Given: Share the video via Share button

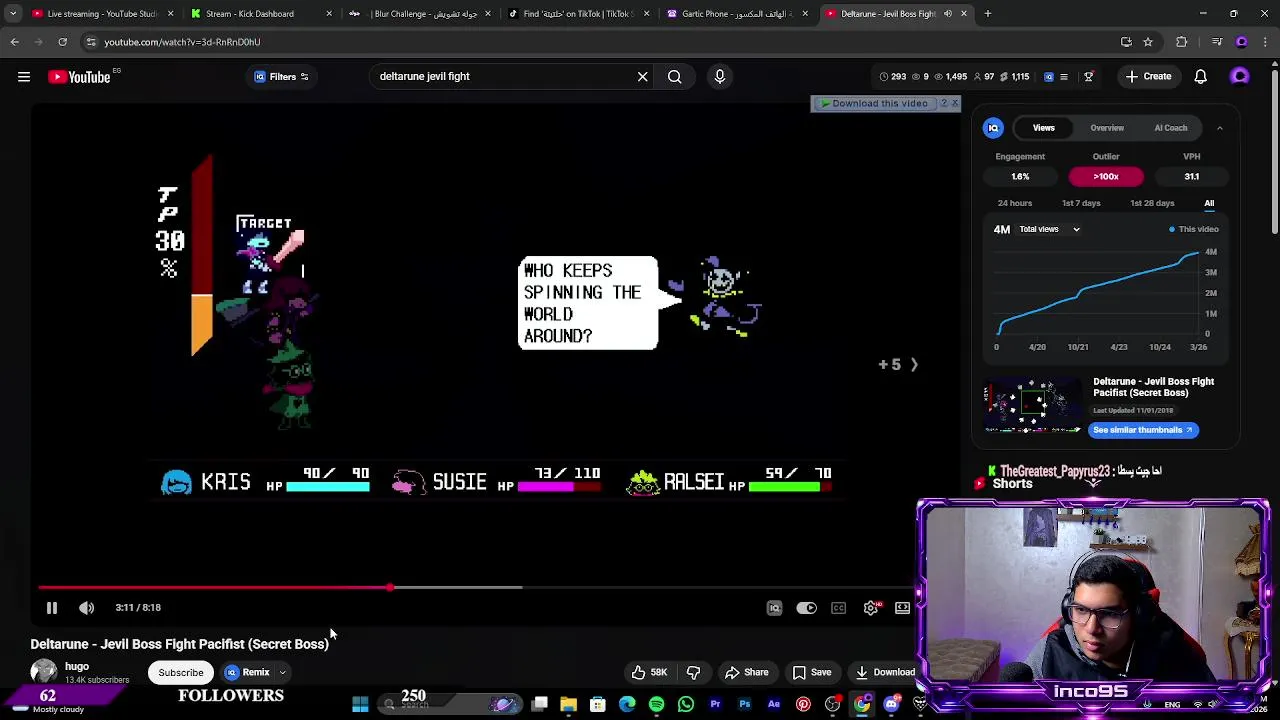Looking at the screenshot, I should [747, 672].
